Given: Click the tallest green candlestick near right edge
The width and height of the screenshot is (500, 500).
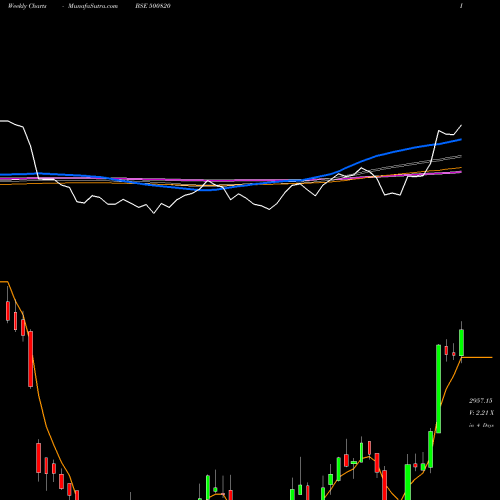Looking at the screenshot, I should click(x=439, y=389).
